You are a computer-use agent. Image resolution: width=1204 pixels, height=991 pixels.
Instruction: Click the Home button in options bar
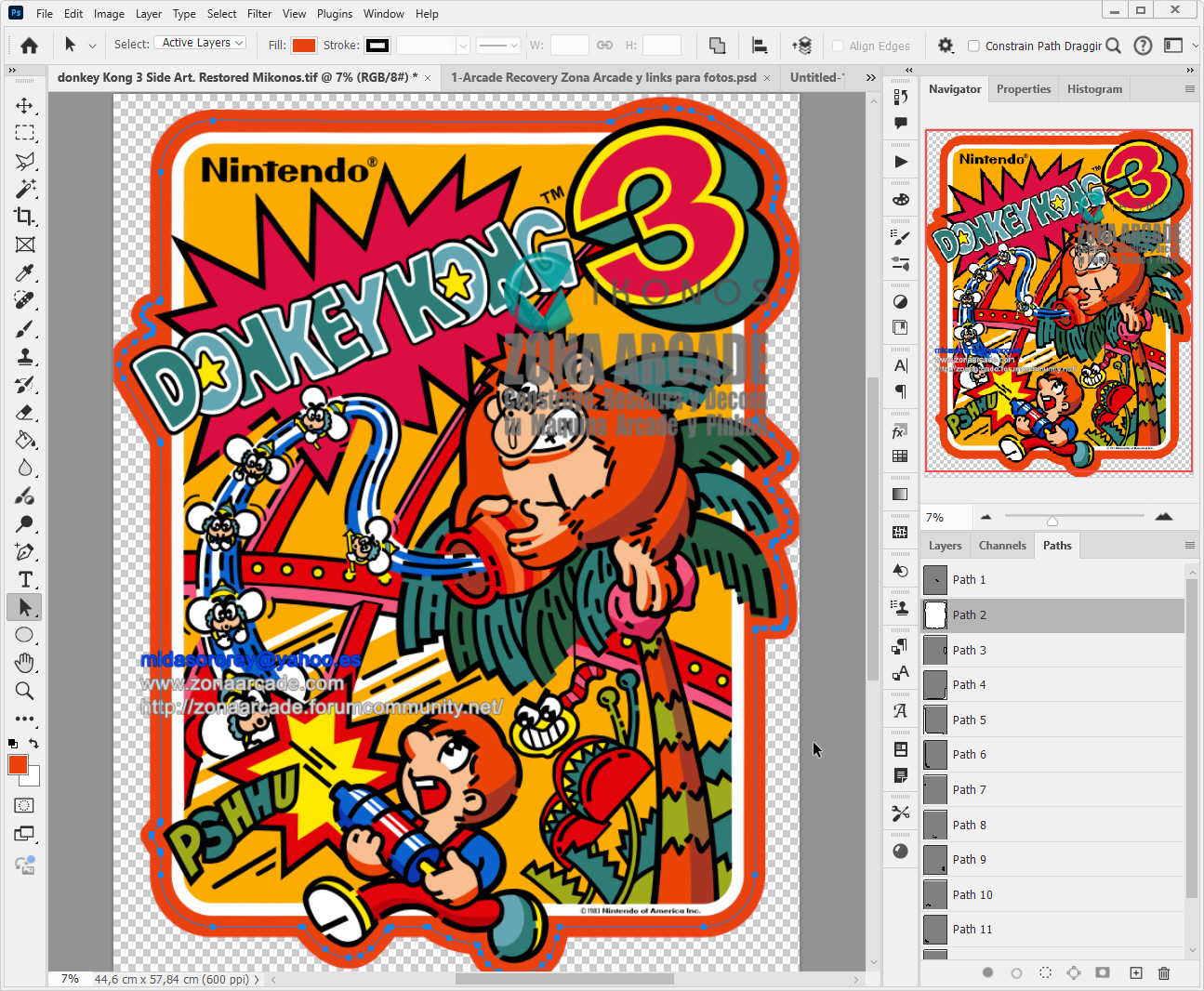point(29,46)
